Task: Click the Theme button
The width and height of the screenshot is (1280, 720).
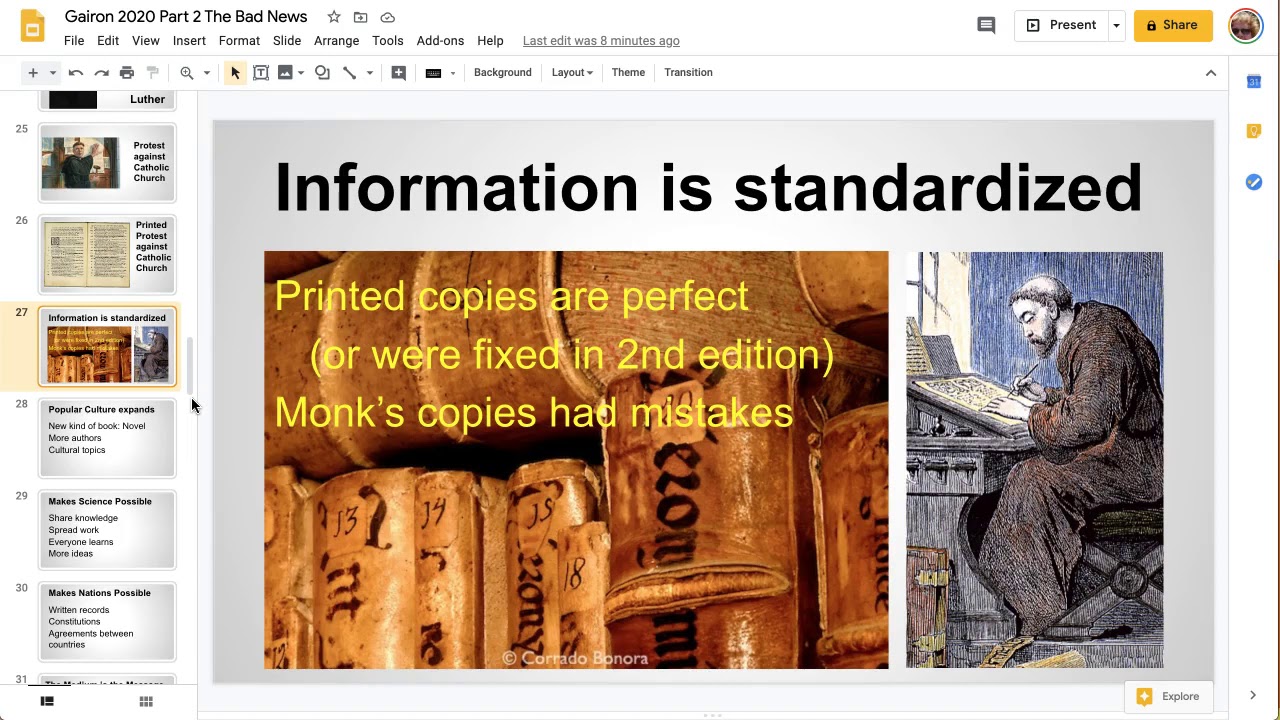Action: (628, 72)
